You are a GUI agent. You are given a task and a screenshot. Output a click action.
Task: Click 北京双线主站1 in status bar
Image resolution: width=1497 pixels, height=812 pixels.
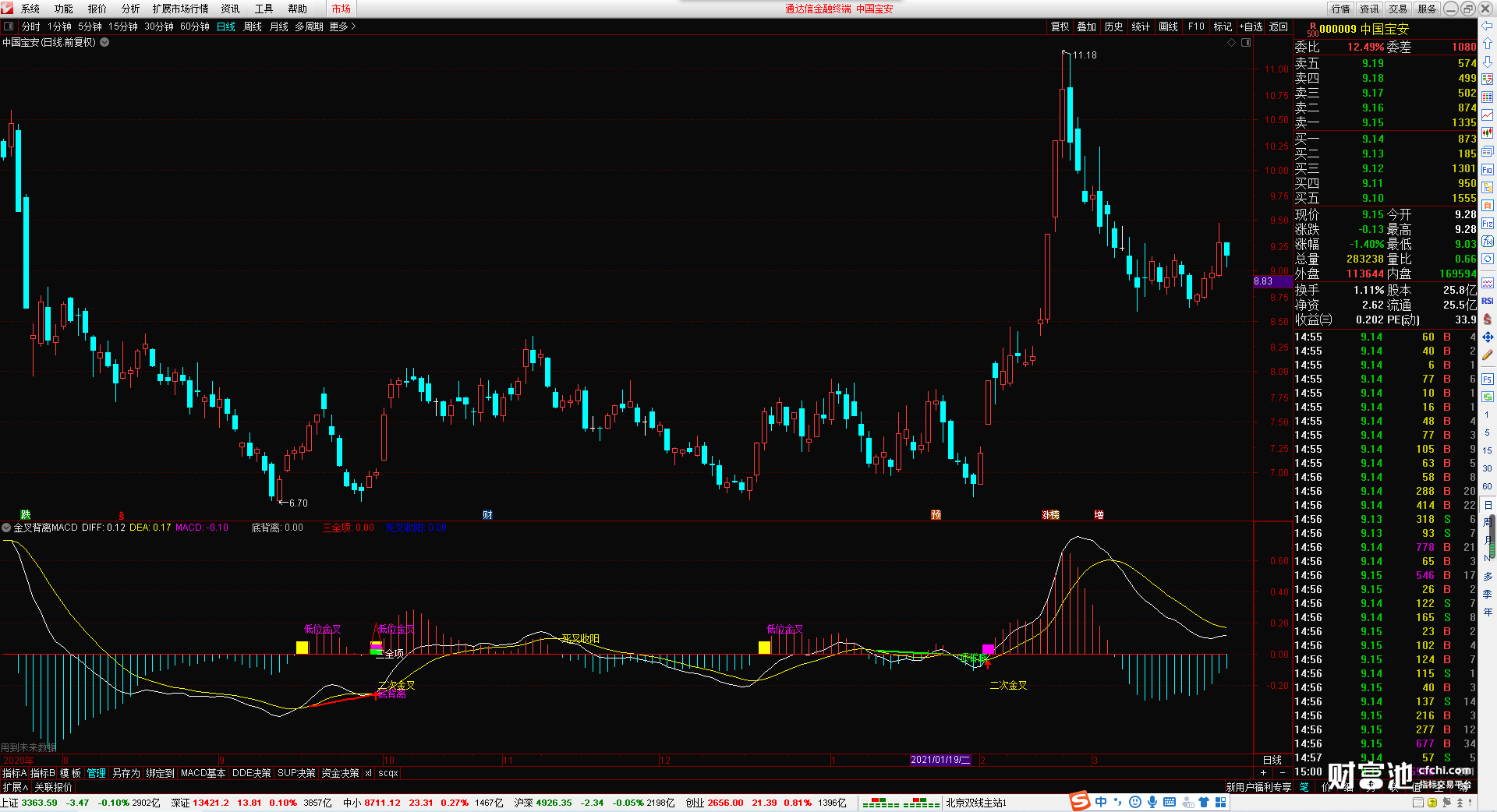pyautogui.click(x=976, y=803)
